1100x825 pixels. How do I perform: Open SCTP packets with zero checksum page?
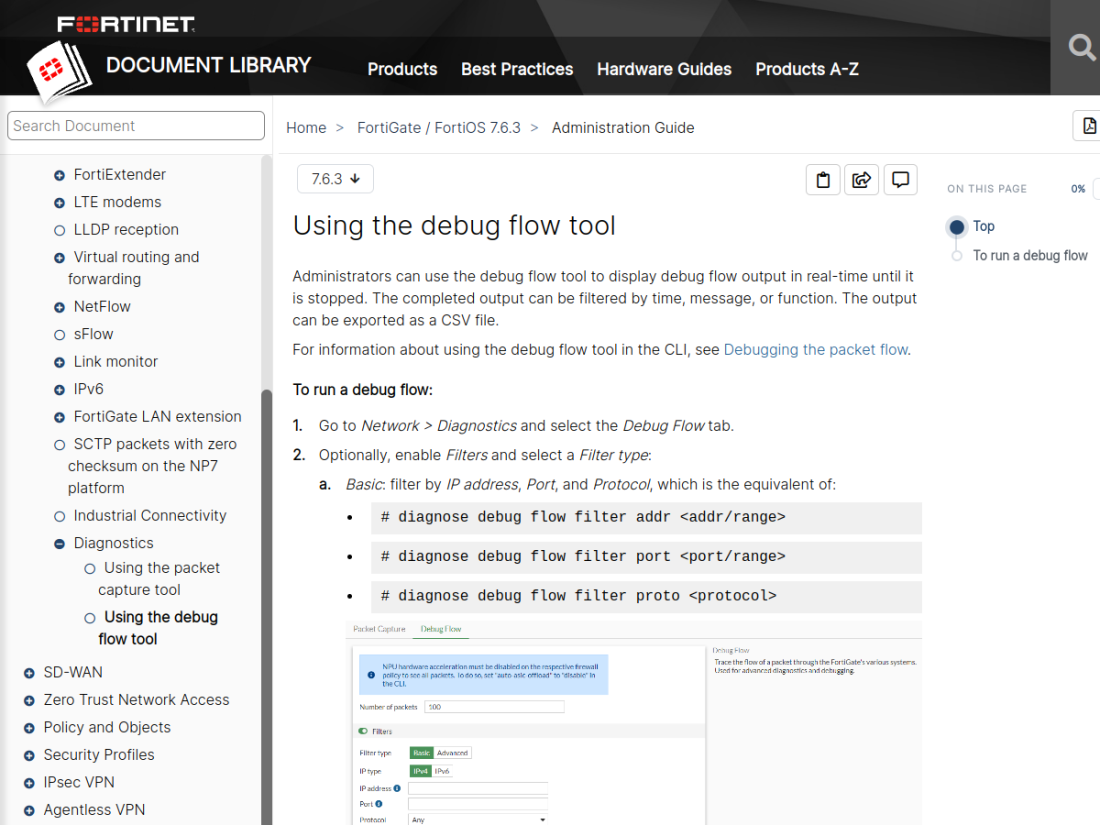point(152,466)
